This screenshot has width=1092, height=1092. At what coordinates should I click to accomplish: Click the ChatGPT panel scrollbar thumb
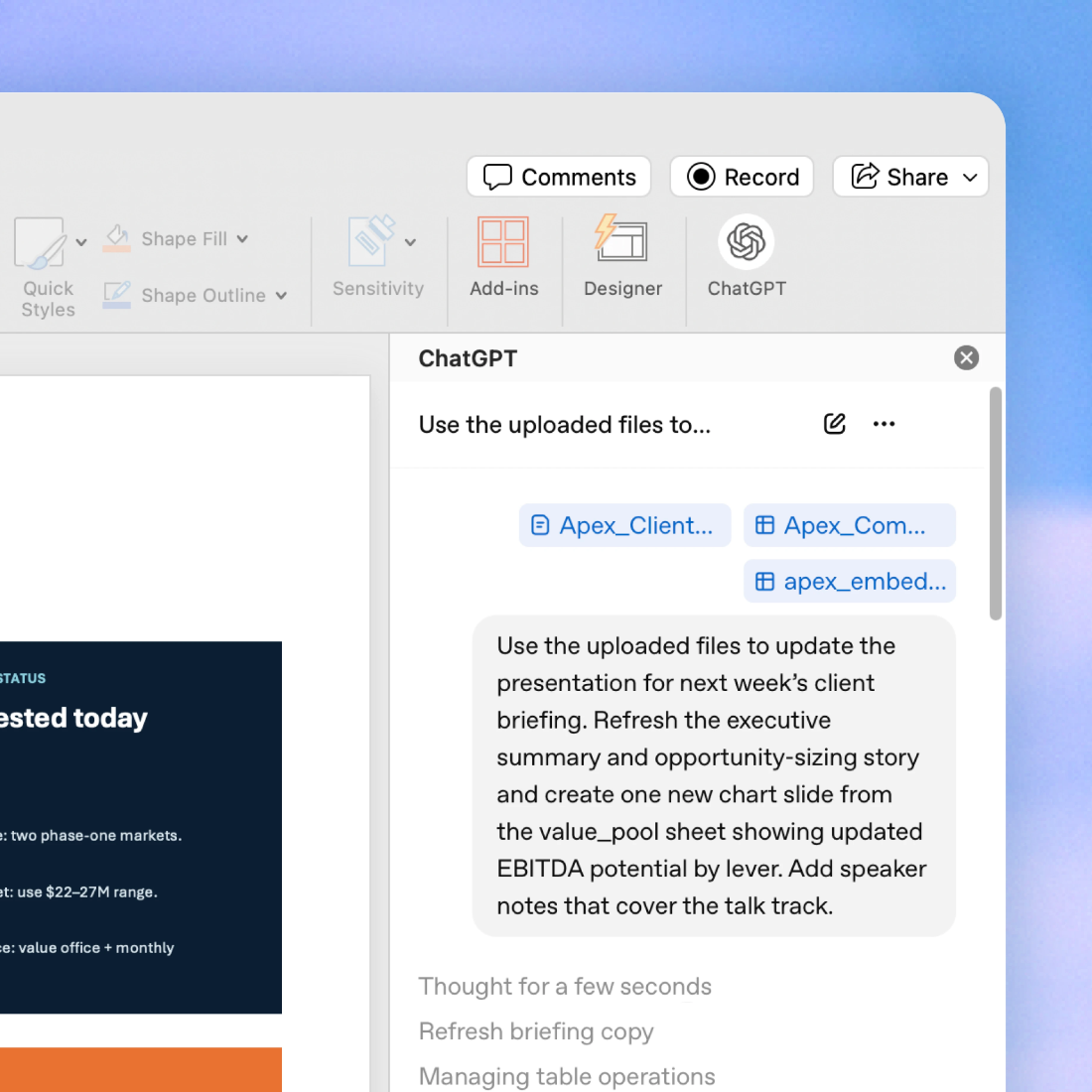(996, 503)
